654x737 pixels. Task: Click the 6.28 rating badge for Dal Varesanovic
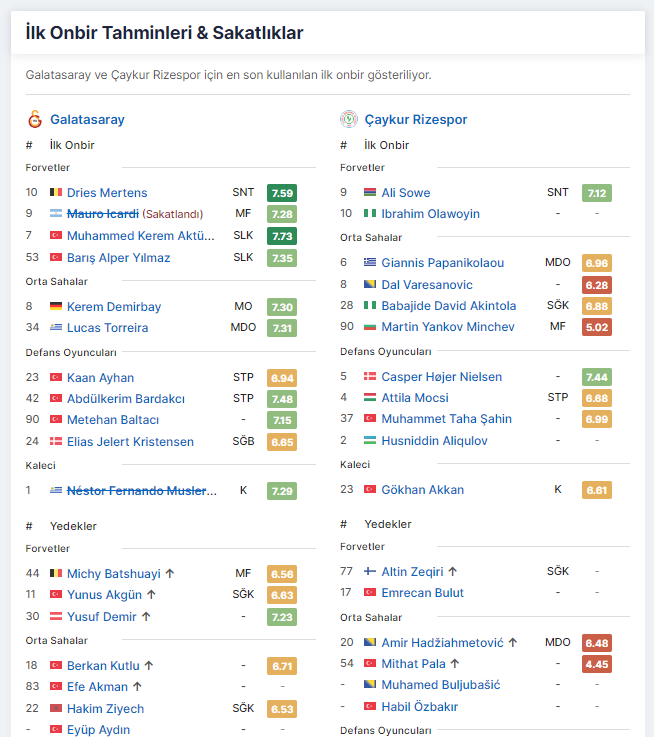pyautogui.click(x=597, y=285)
